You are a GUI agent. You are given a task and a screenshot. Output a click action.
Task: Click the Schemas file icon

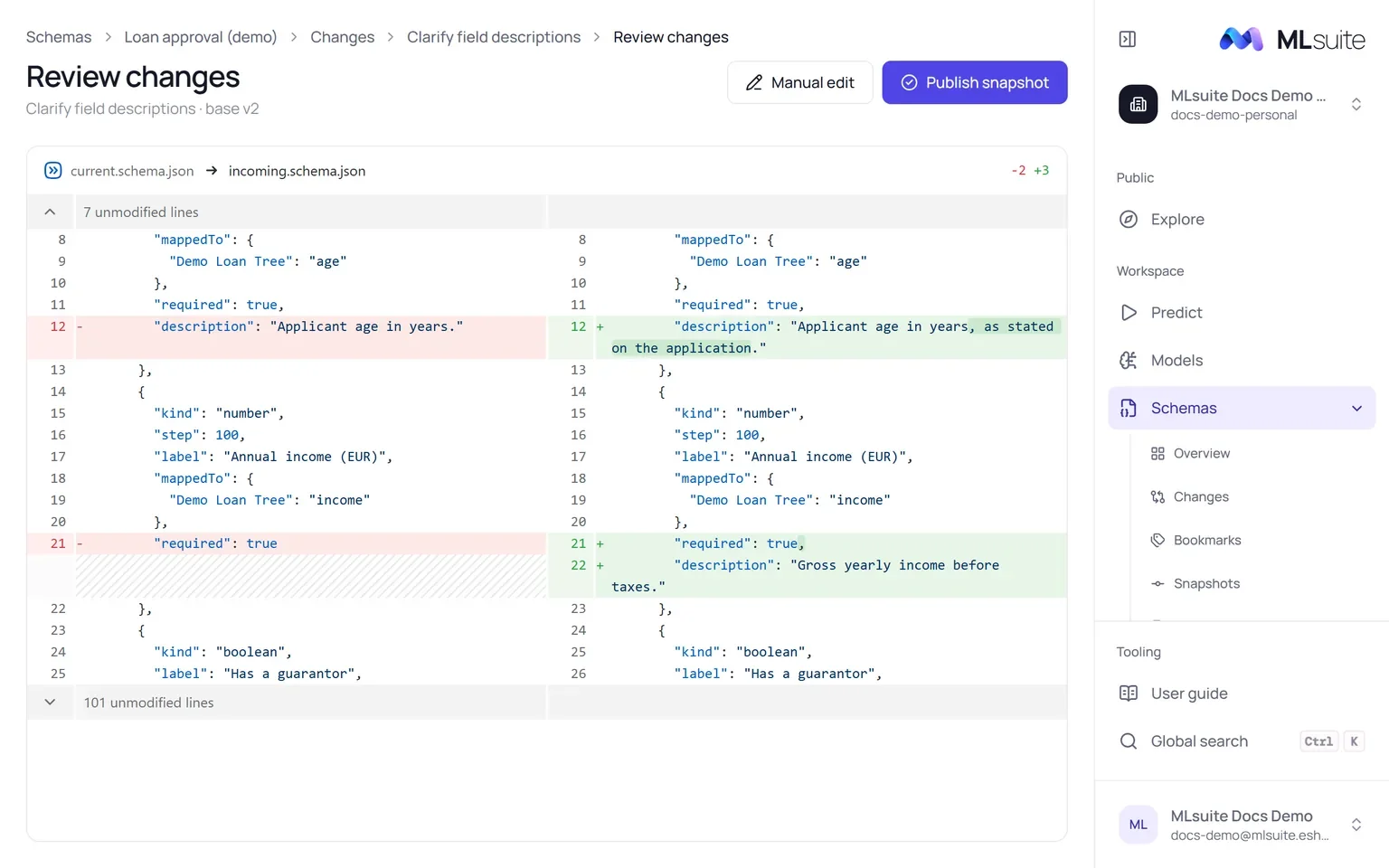click(1129, 408)
